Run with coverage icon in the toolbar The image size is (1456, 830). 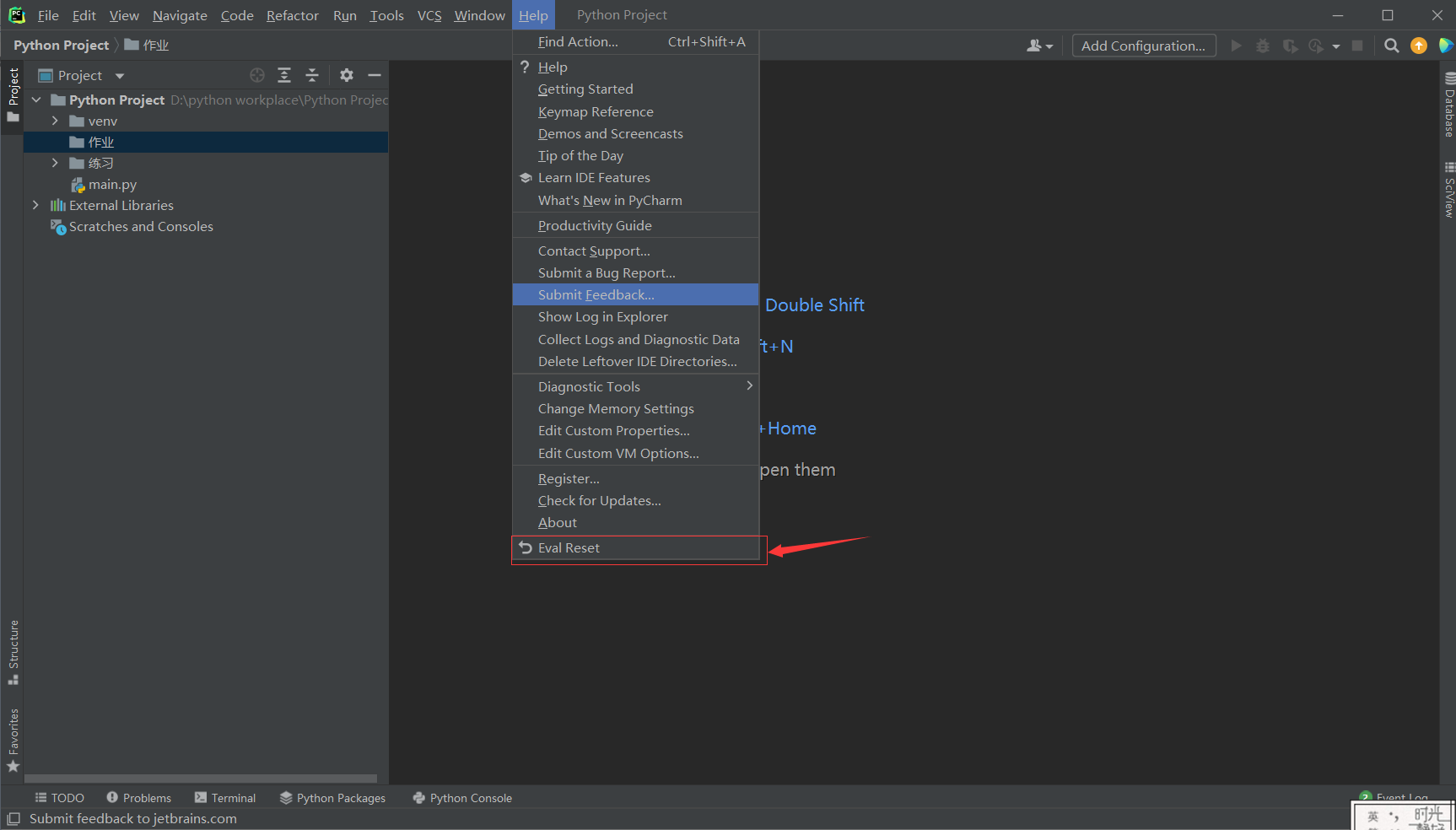pos(1290,46)
